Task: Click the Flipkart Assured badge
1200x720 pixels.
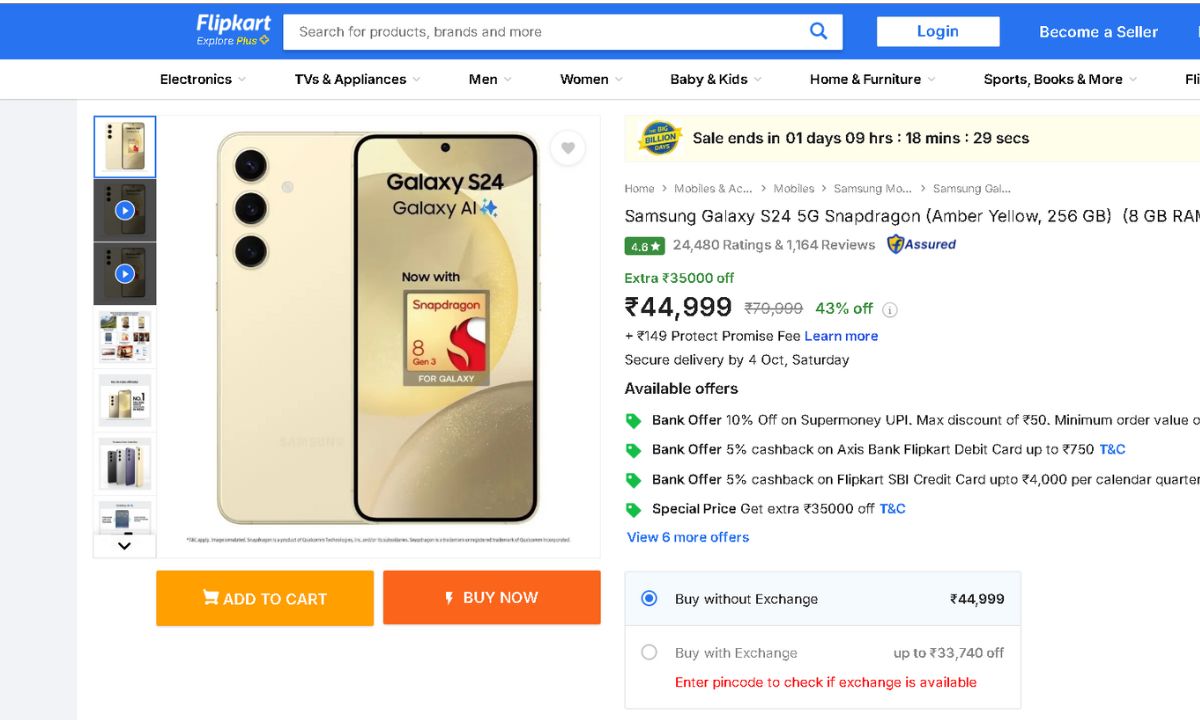Action: [x=921, y=244]
